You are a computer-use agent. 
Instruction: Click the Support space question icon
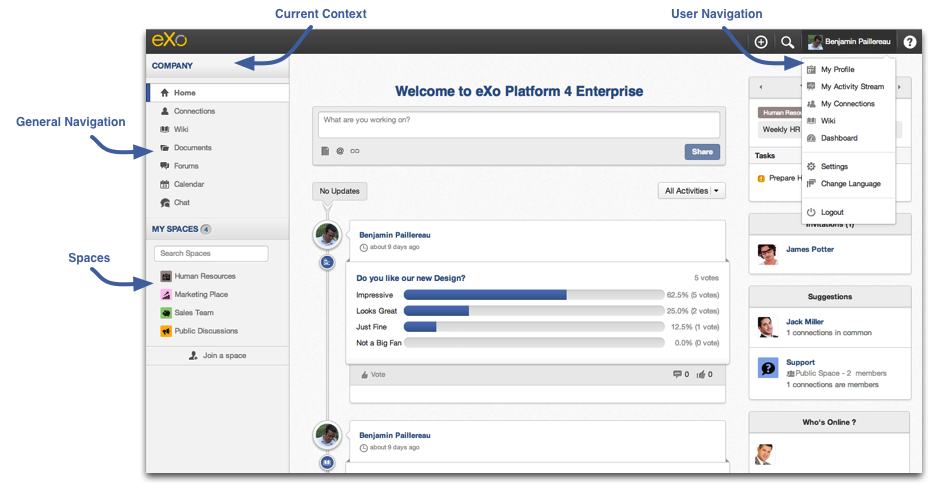(x=768, y=367)
